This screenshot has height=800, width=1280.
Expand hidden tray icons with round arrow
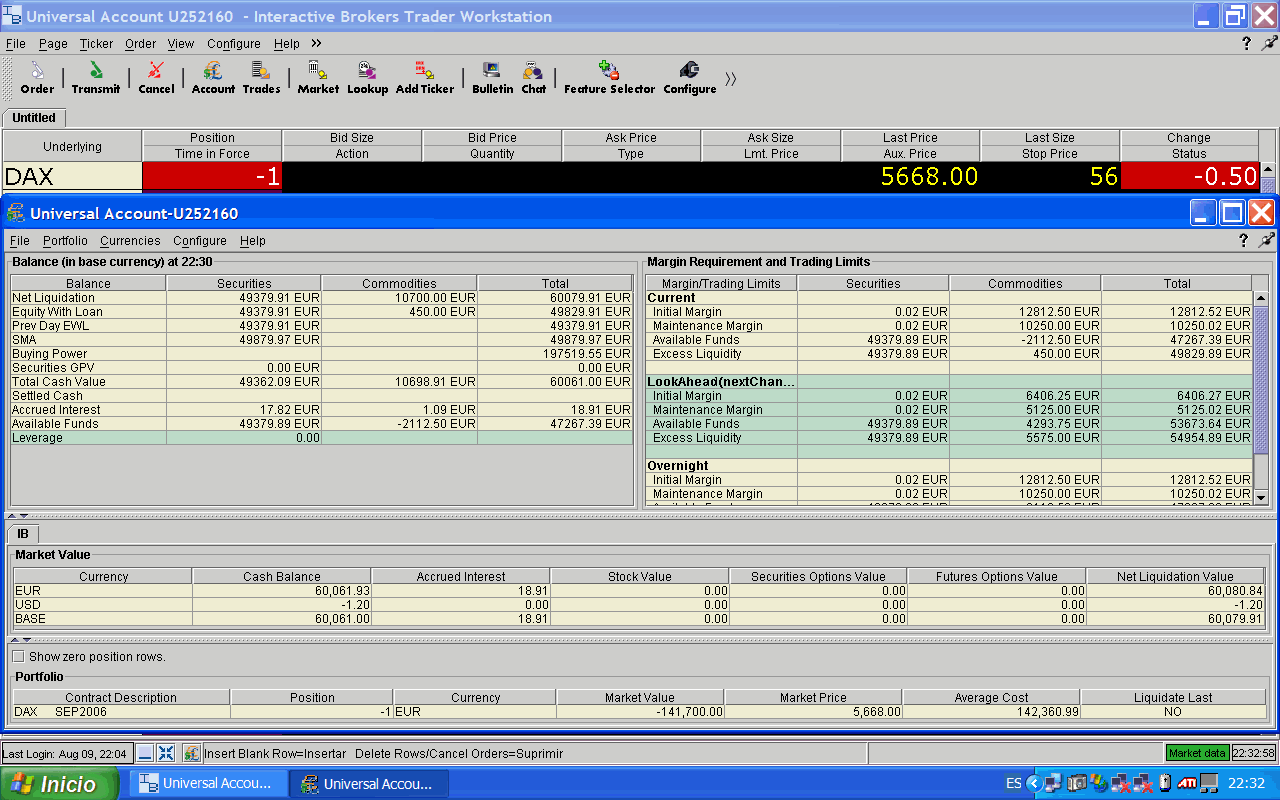[1034, 783]
